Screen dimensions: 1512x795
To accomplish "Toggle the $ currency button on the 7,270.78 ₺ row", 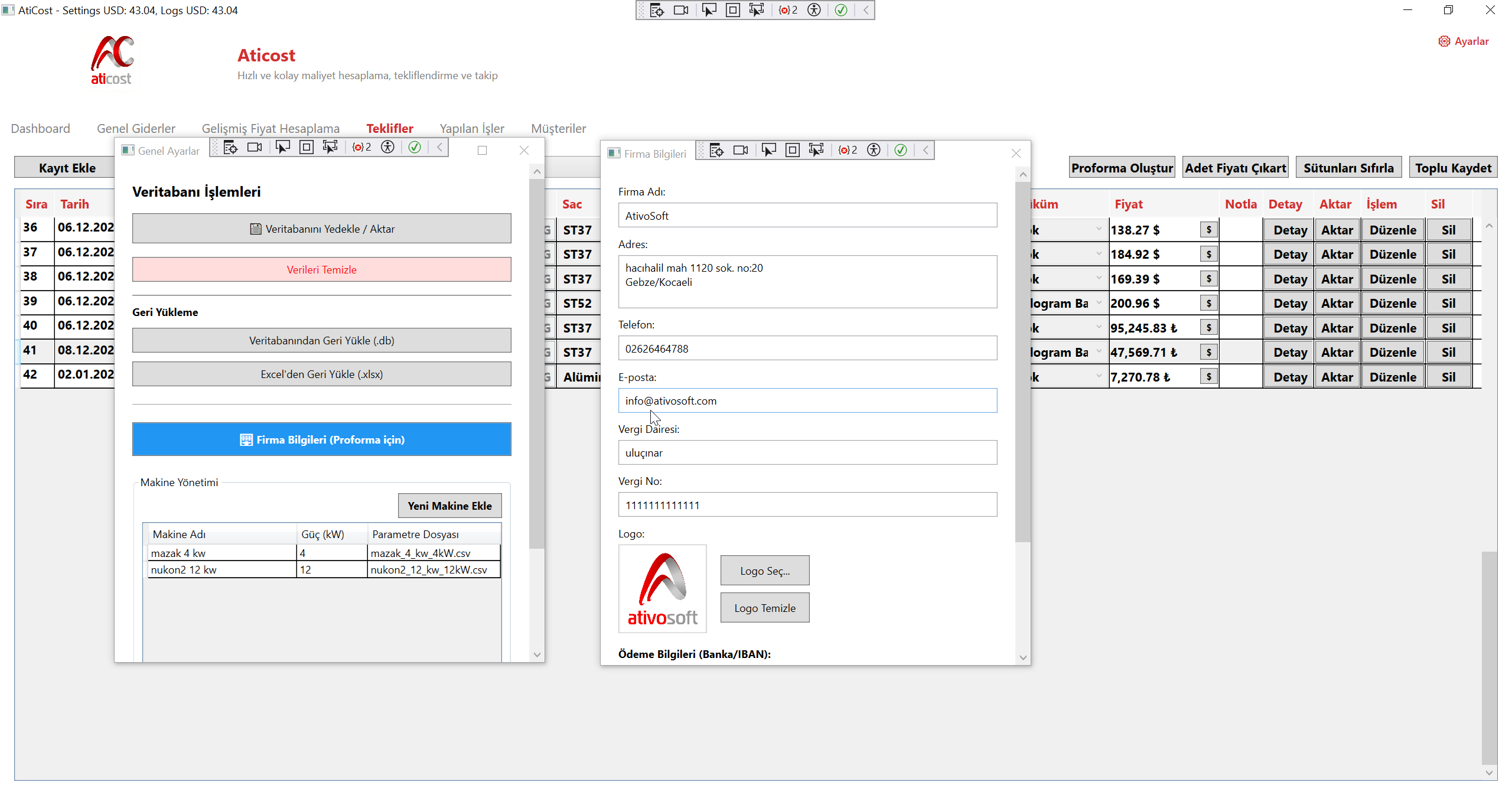I will [1208, 377].
